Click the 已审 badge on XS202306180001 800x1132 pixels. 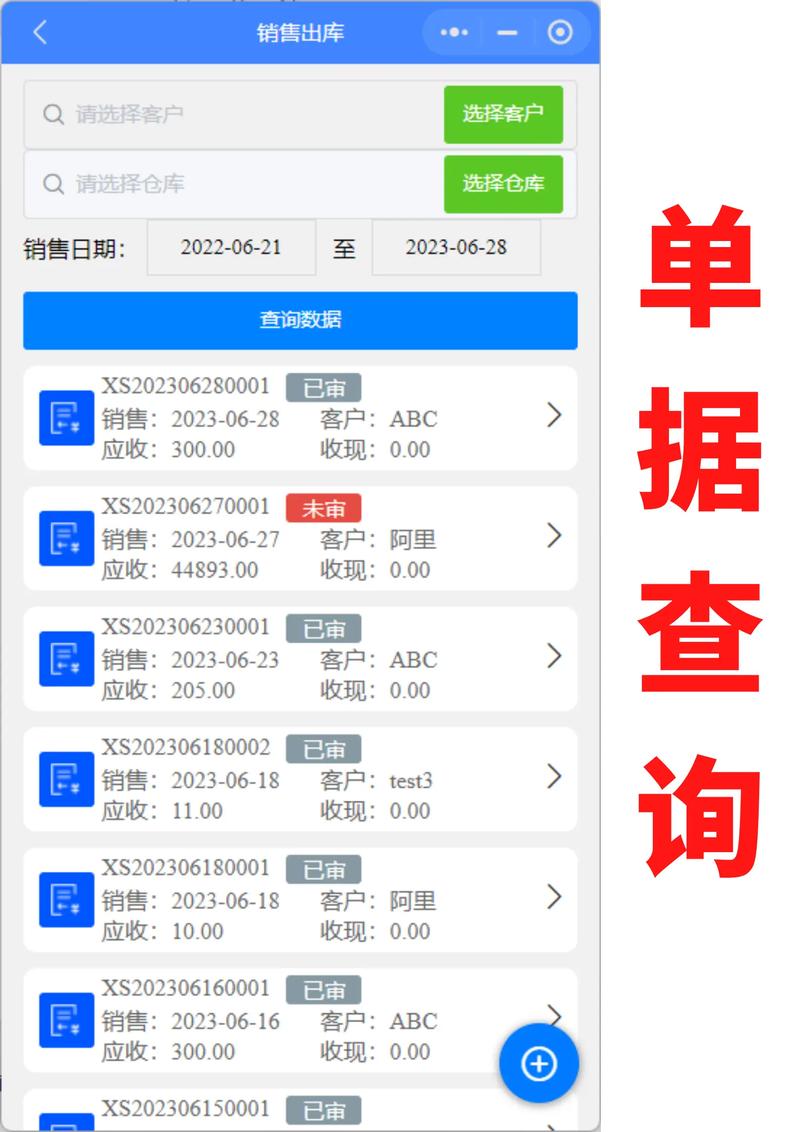point(323,870)
